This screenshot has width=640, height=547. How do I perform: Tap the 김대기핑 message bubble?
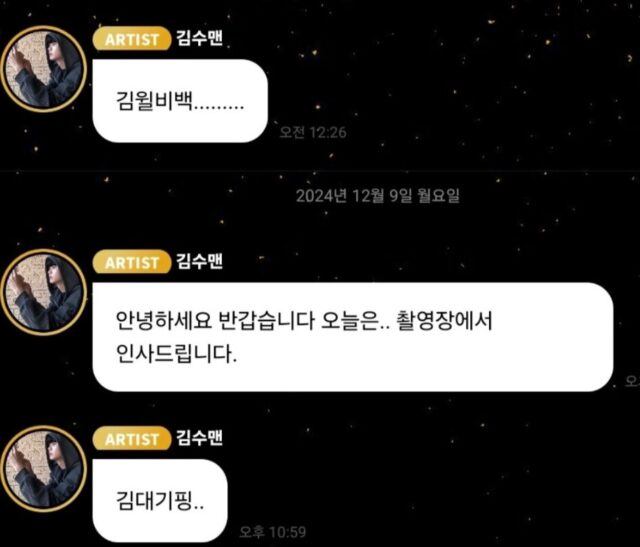tap(160, 500)
